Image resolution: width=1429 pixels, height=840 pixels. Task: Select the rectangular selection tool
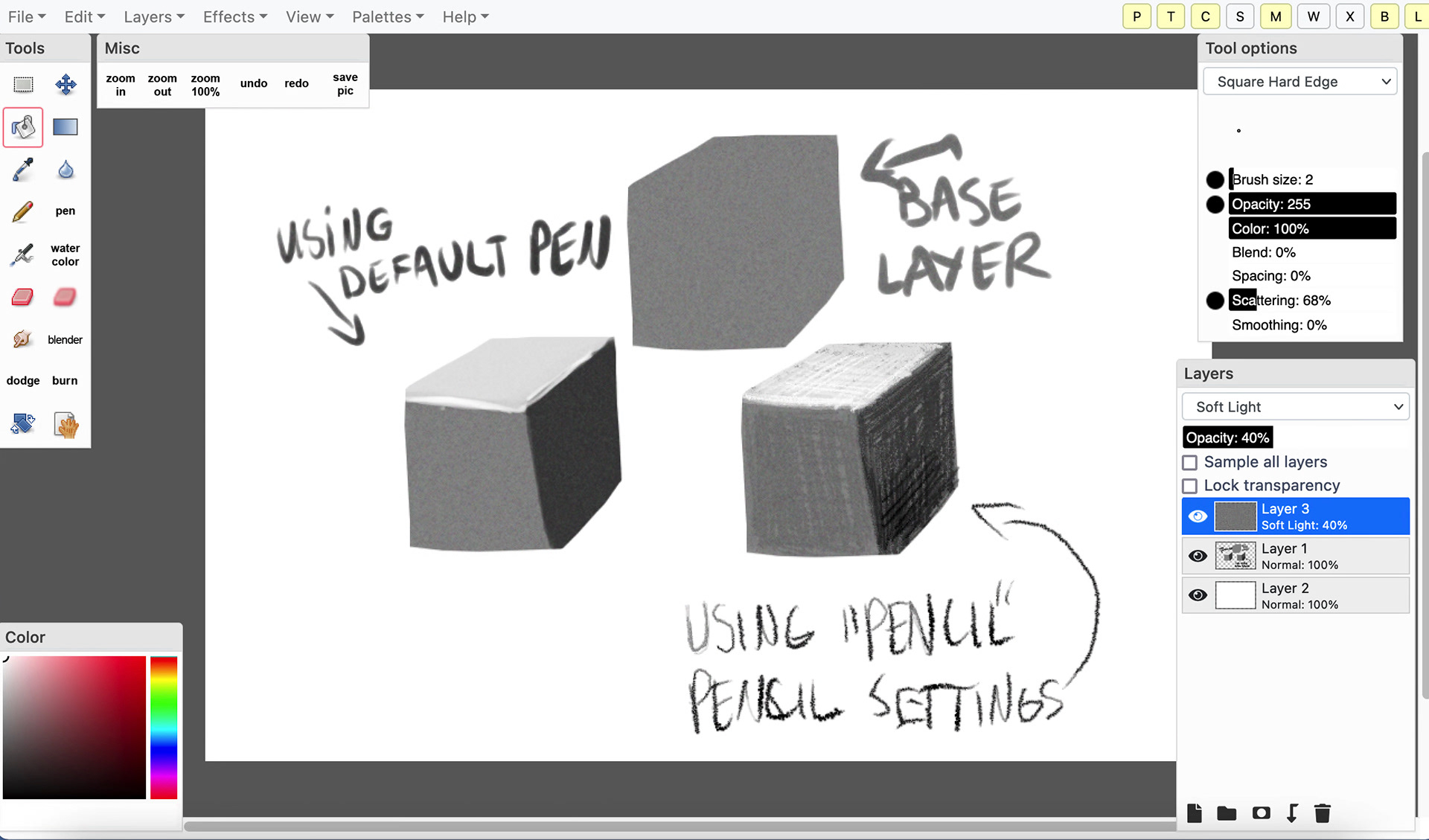[x=23, y=84]
